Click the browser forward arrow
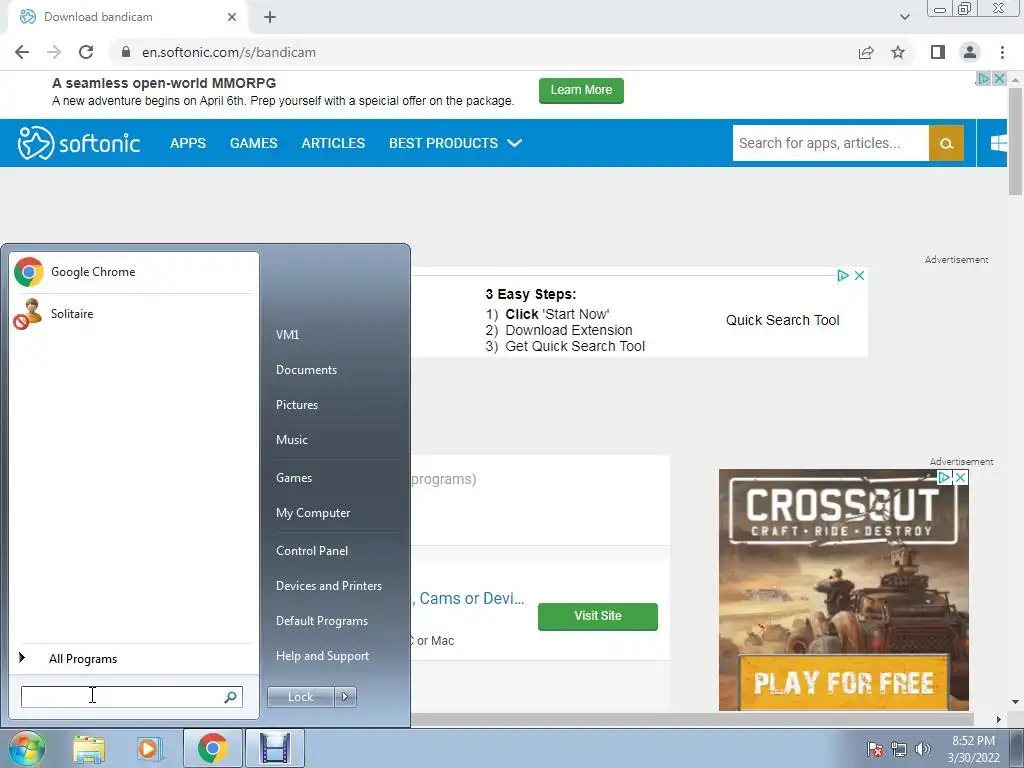Screen dimensions: 1024x768 tap(54, 52)
